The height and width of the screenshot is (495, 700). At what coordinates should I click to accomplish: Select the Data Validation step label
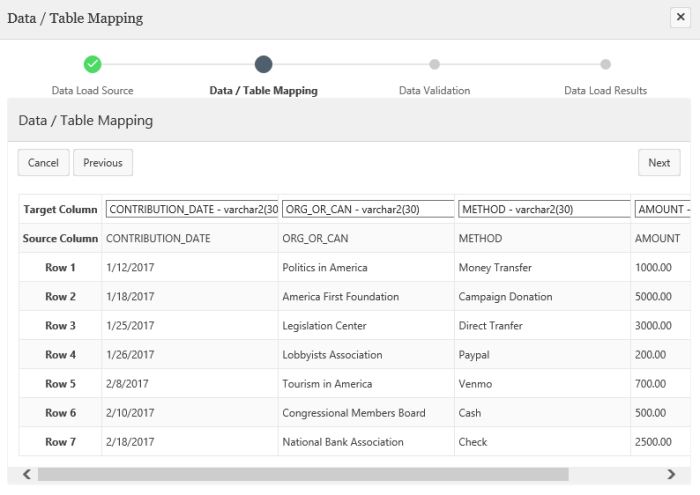tap(434, 90)
